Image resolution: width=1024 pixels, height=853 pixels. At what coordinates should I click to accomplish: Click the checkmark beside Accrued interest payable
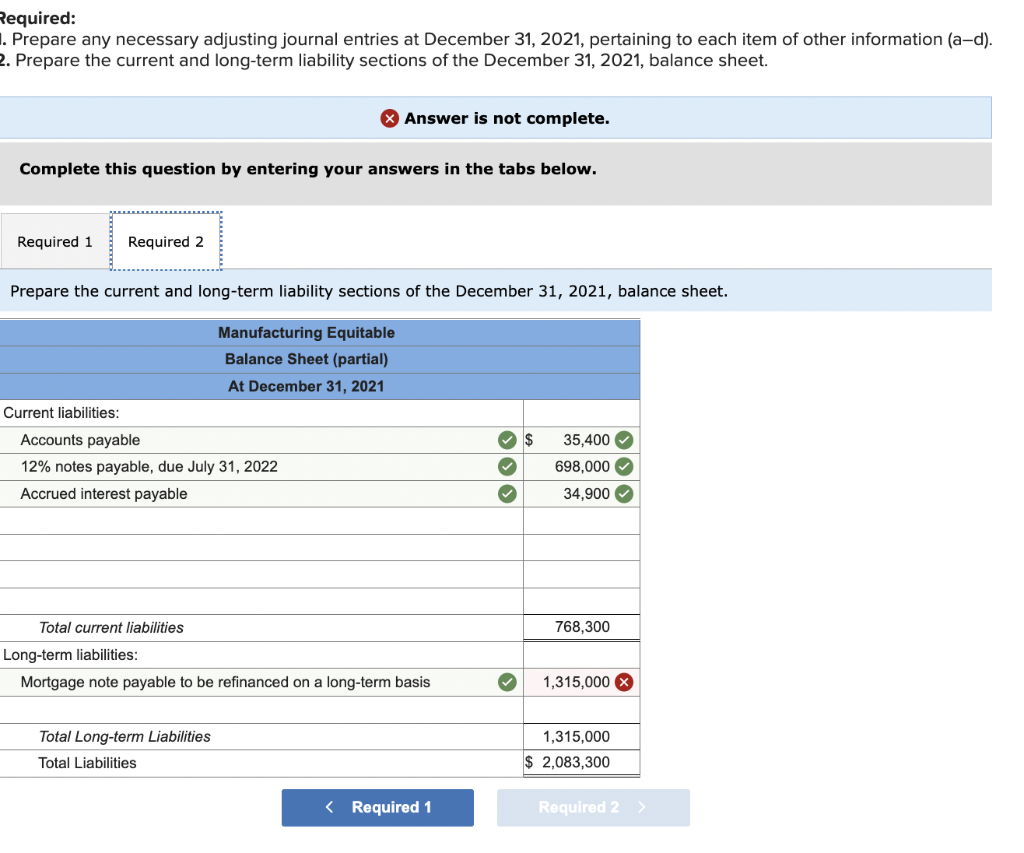pyautogui.click(x=507, y=493)
